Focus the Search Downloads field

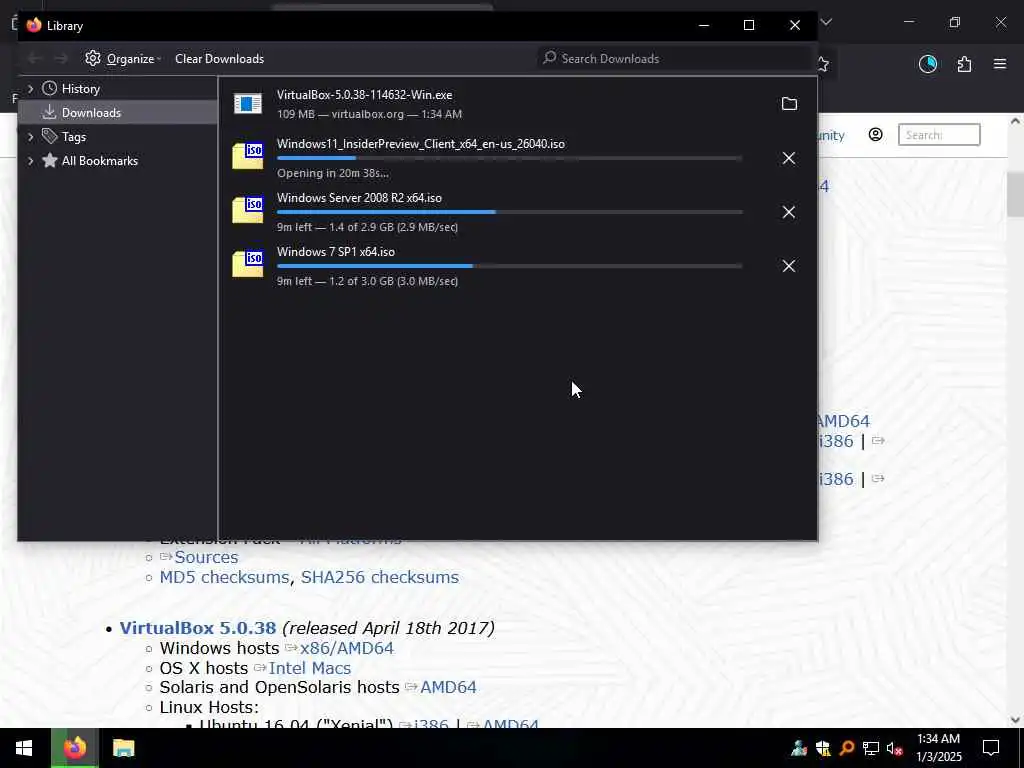[x=676, y=59]
